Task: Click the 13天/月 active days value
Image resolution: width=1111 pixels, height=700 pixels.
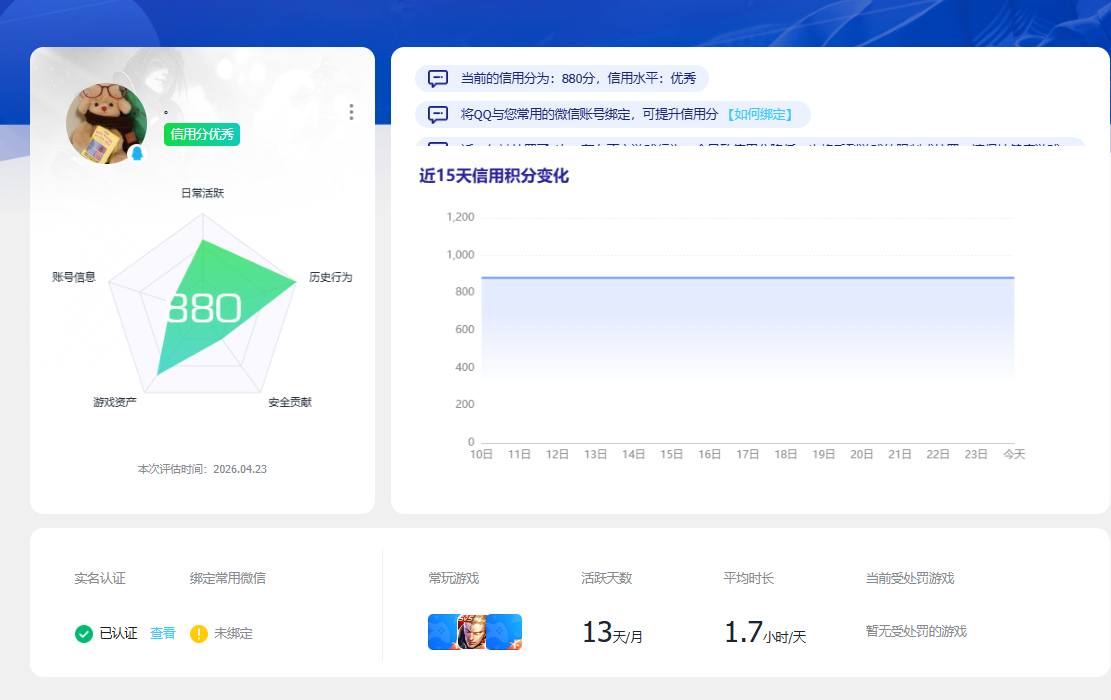Action: pyautogui.click(x=612, y=632)
